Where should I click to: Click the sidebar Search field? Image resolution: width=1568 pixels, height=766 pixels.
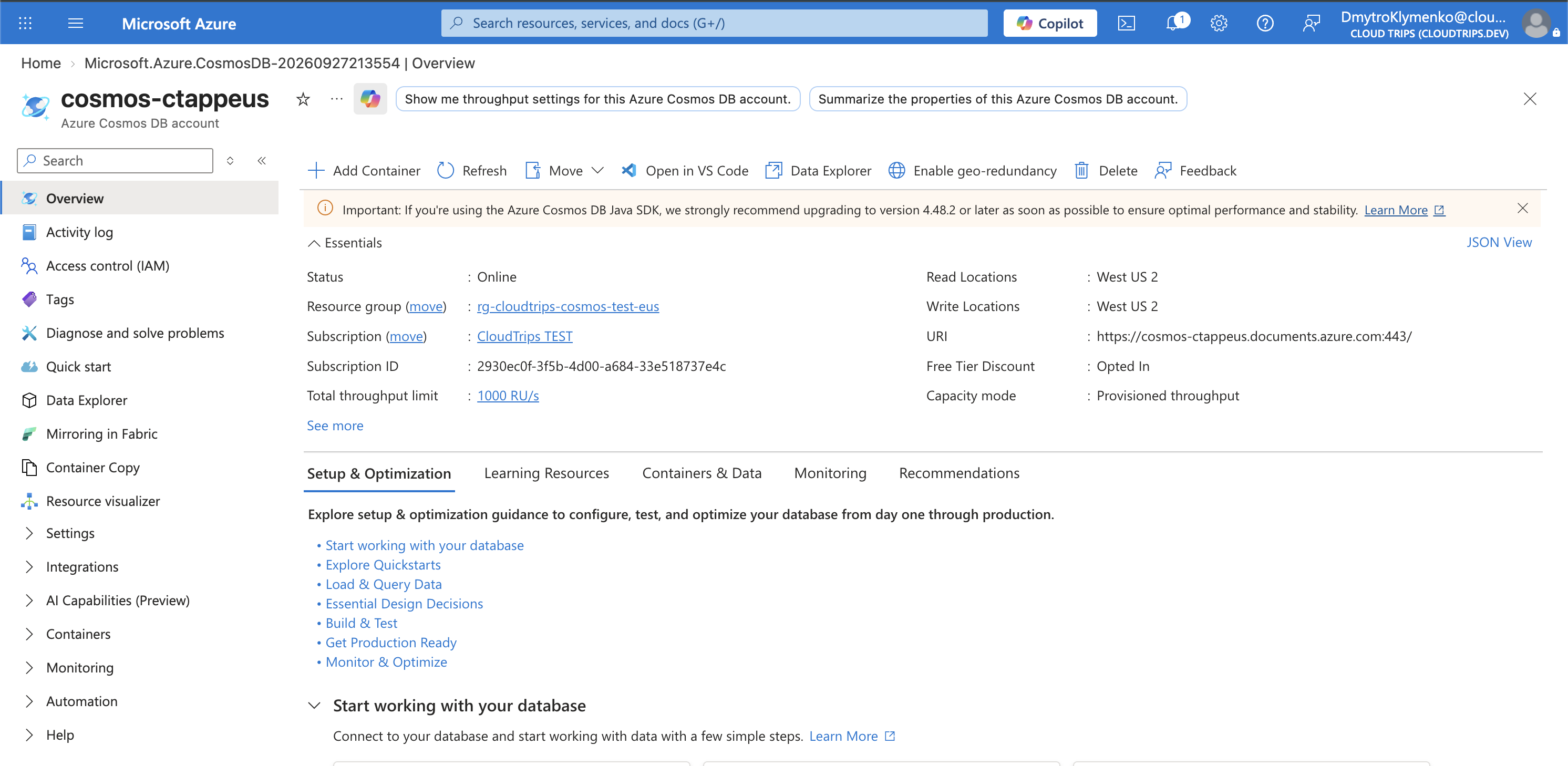click(115, 161)
